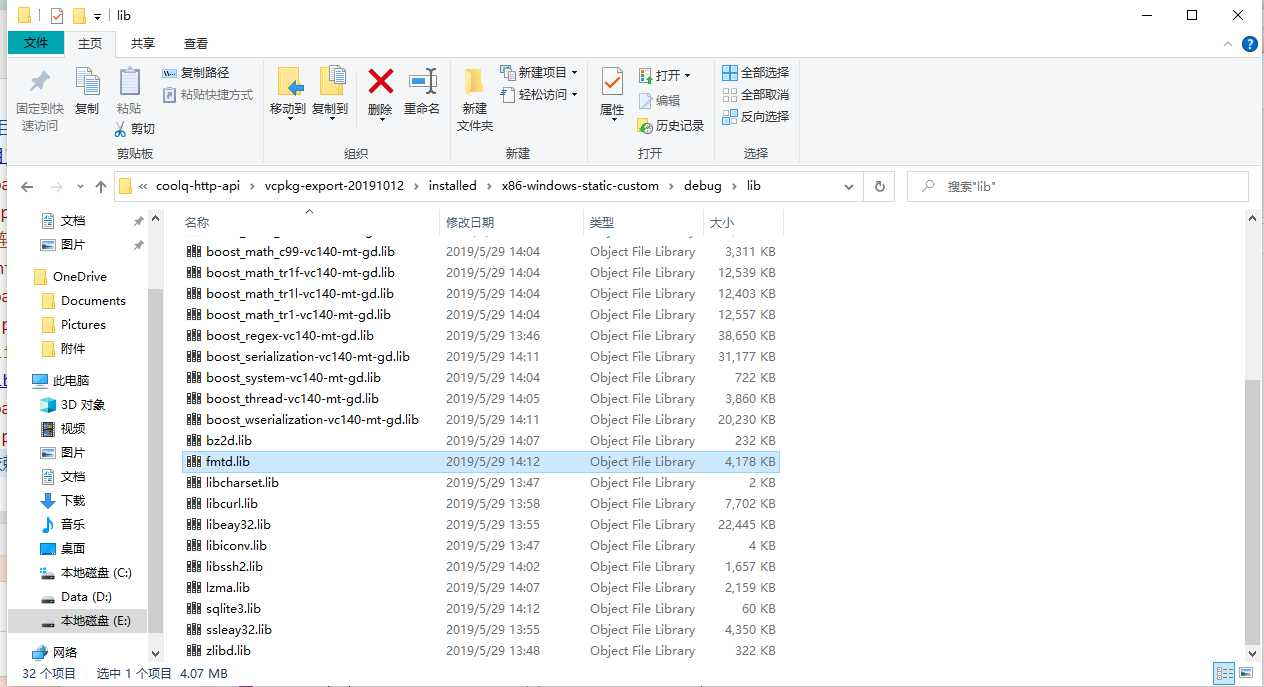Switch to the 查看 ribbon tab
This screenshot has height=687, width=1264.
[196, 43]
